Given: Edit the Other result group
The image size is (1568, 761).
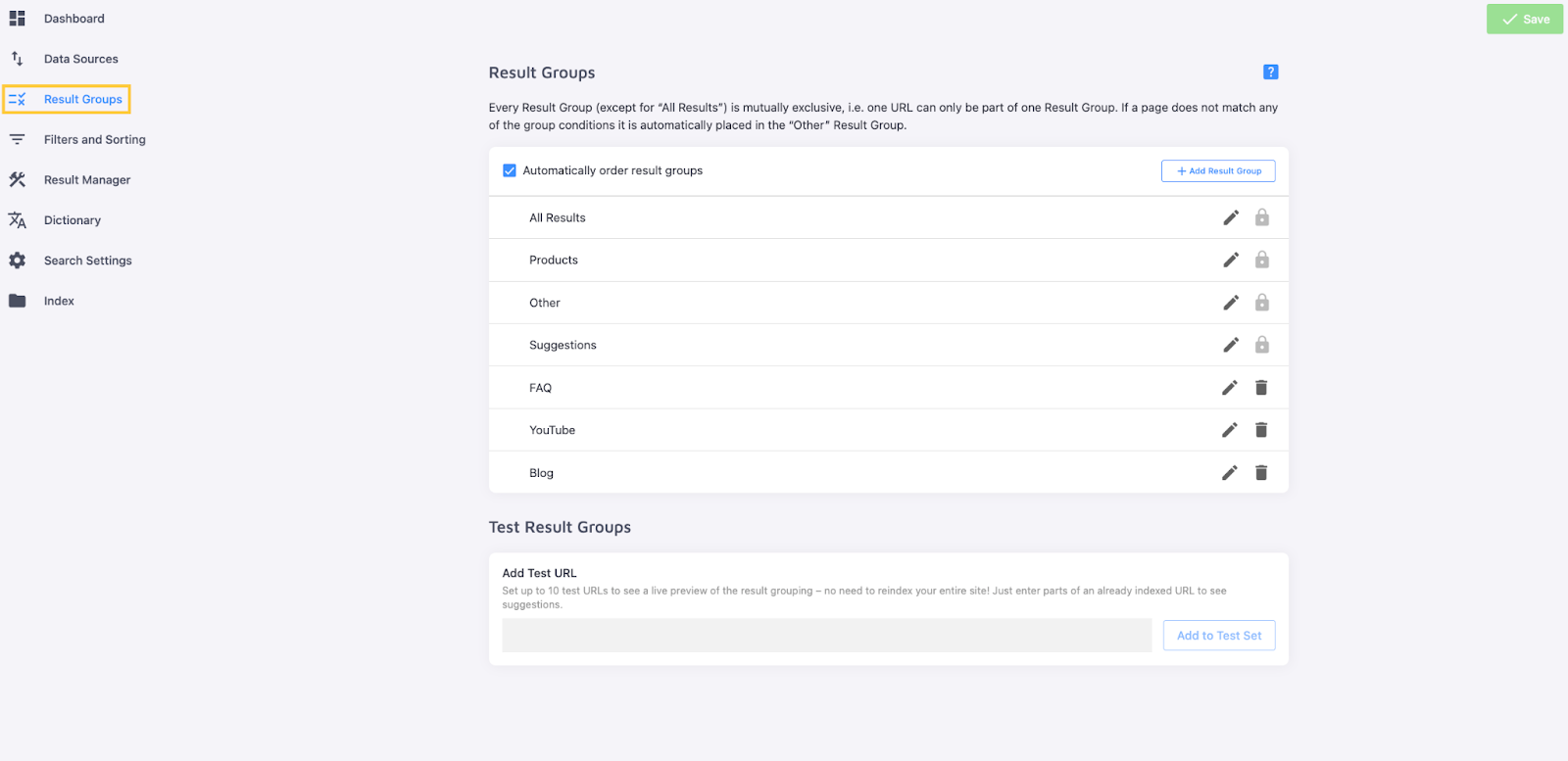Looking at the screenshot, I should click(x=1231, y=303).
